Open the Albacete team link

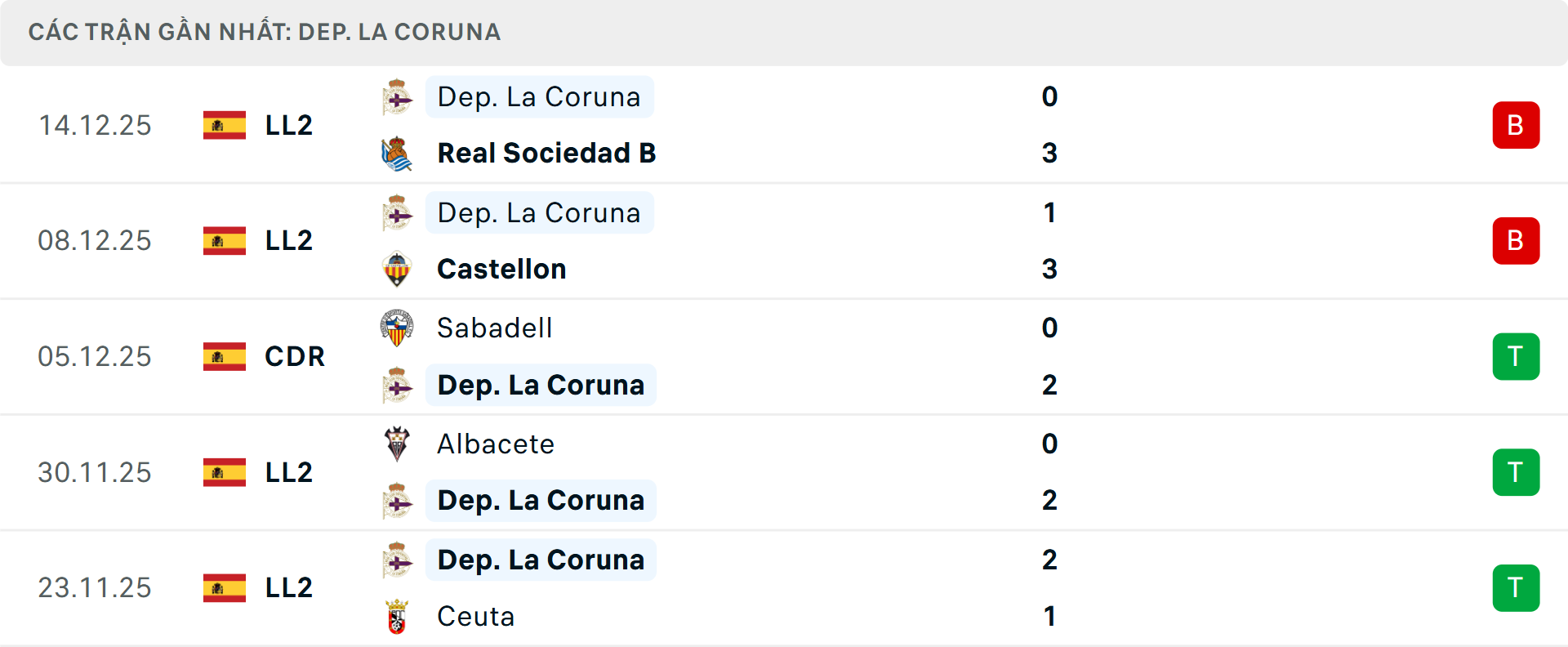pos(495,444)
